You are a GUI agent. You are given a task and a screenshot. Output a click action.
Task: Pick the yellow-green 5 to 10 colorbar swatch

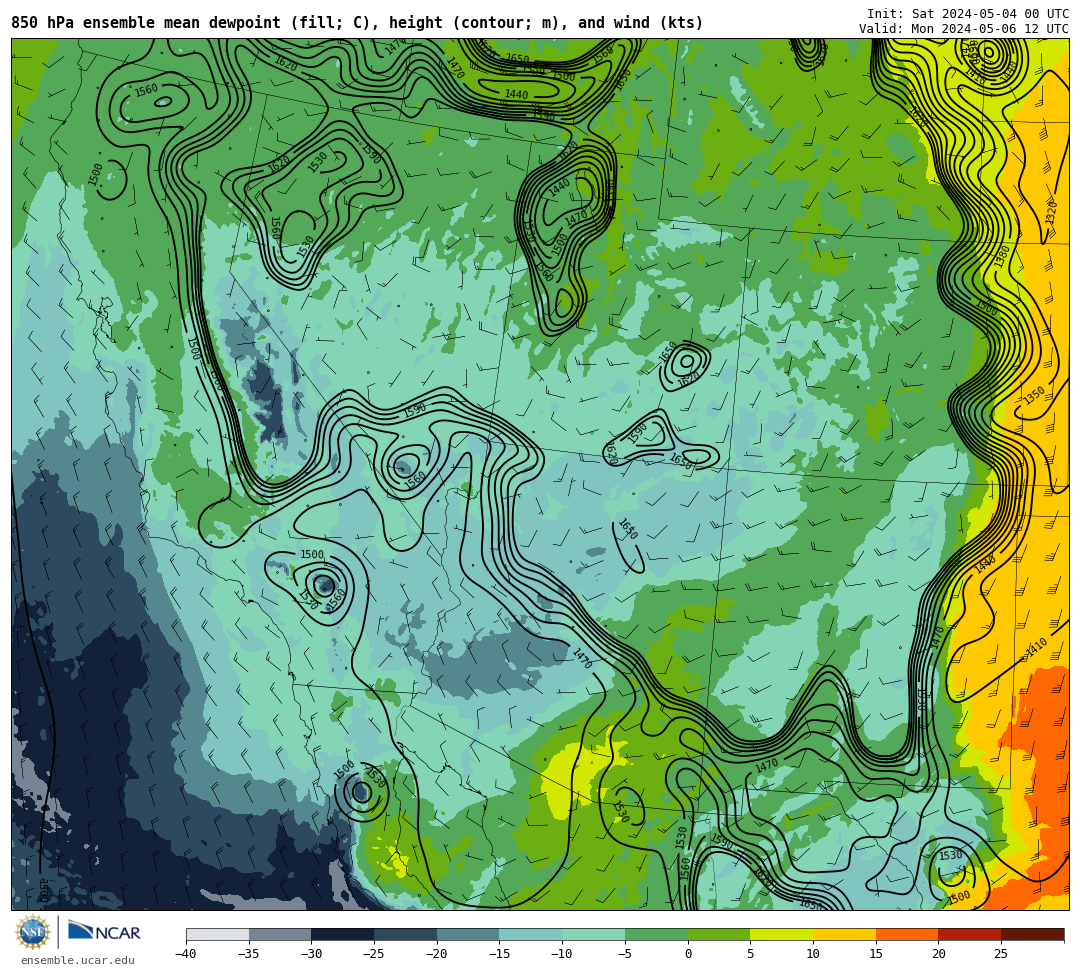click(x=782, y=934)
